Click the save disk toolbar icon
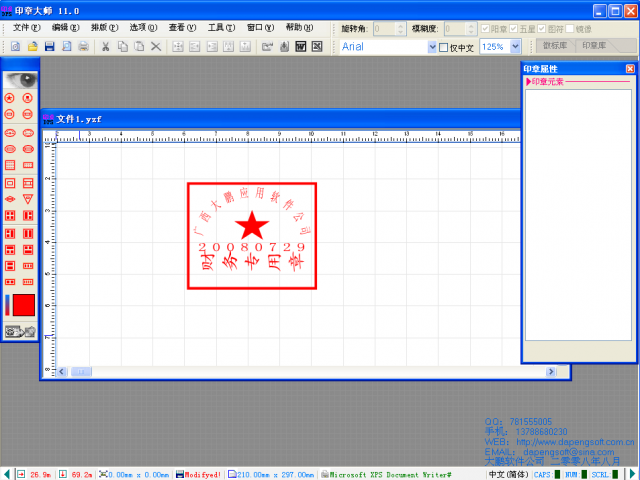This screenshot has width=640, height=480. point(49,47)
